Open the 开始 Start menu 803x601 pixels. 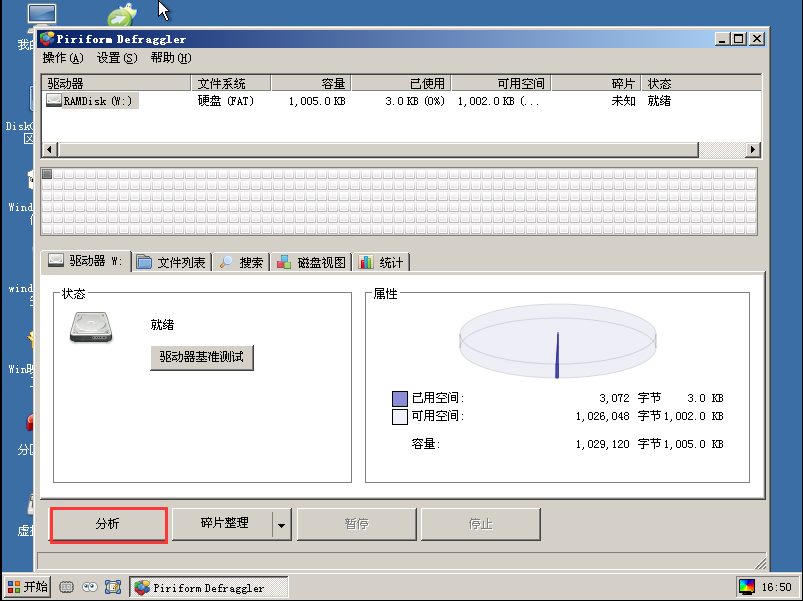click(x=28, y=587)
